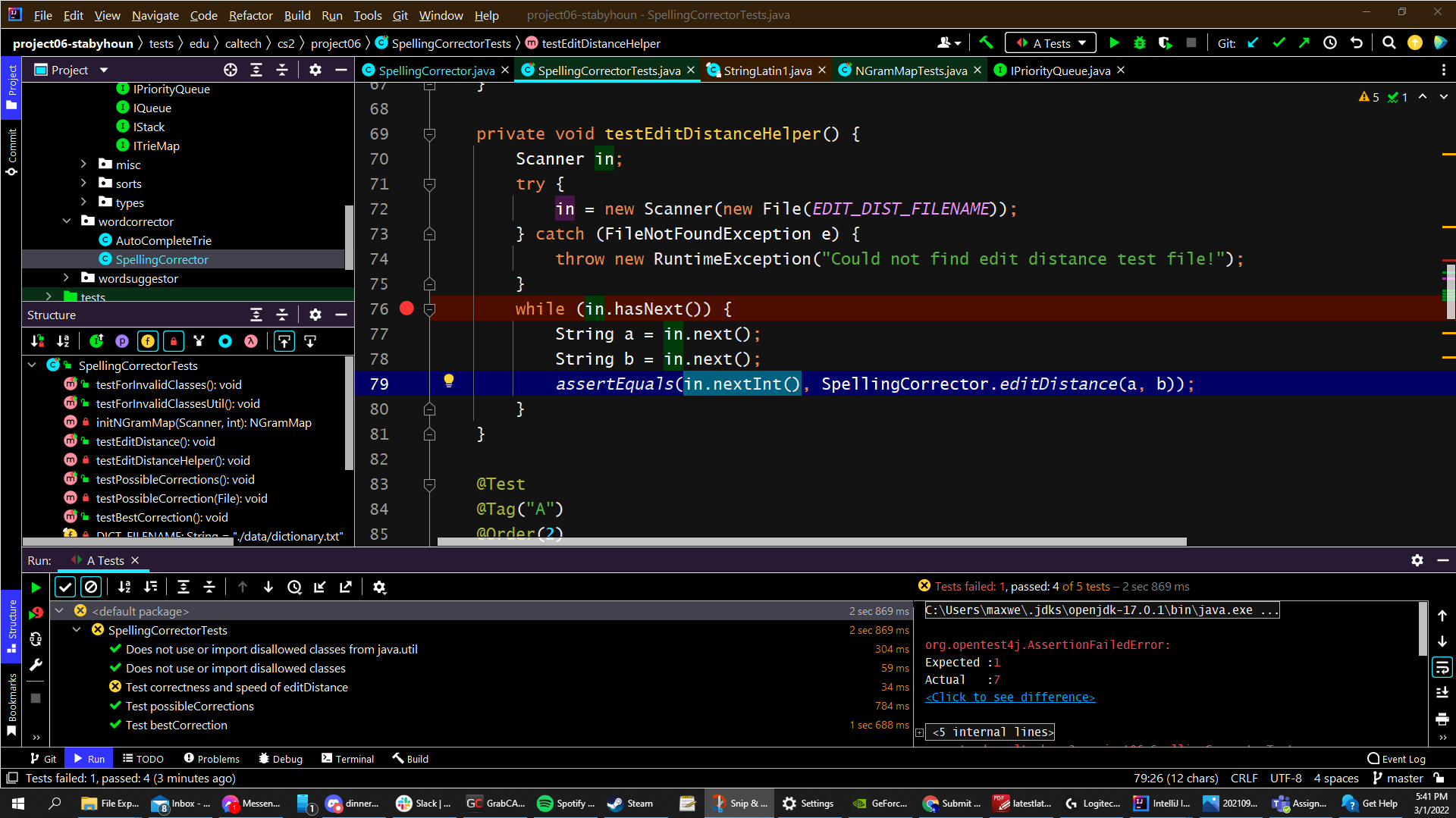Viewport: 1456px width, 818px height.
Task: Click the green Run button in top toolbar
Action: click(1114, 43)
